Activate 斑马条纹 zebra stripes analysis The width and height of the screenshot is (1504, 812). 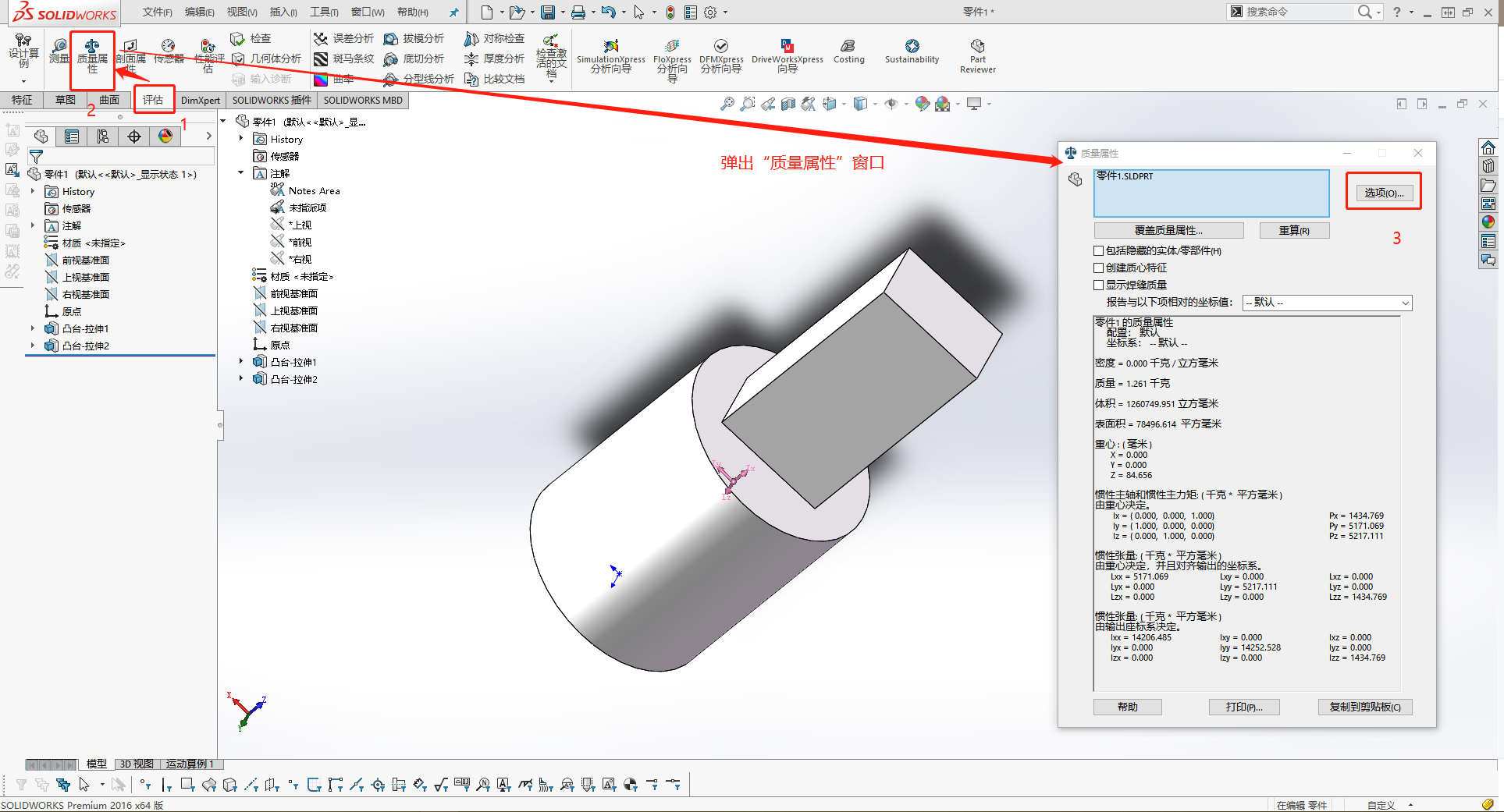(343, 59)
